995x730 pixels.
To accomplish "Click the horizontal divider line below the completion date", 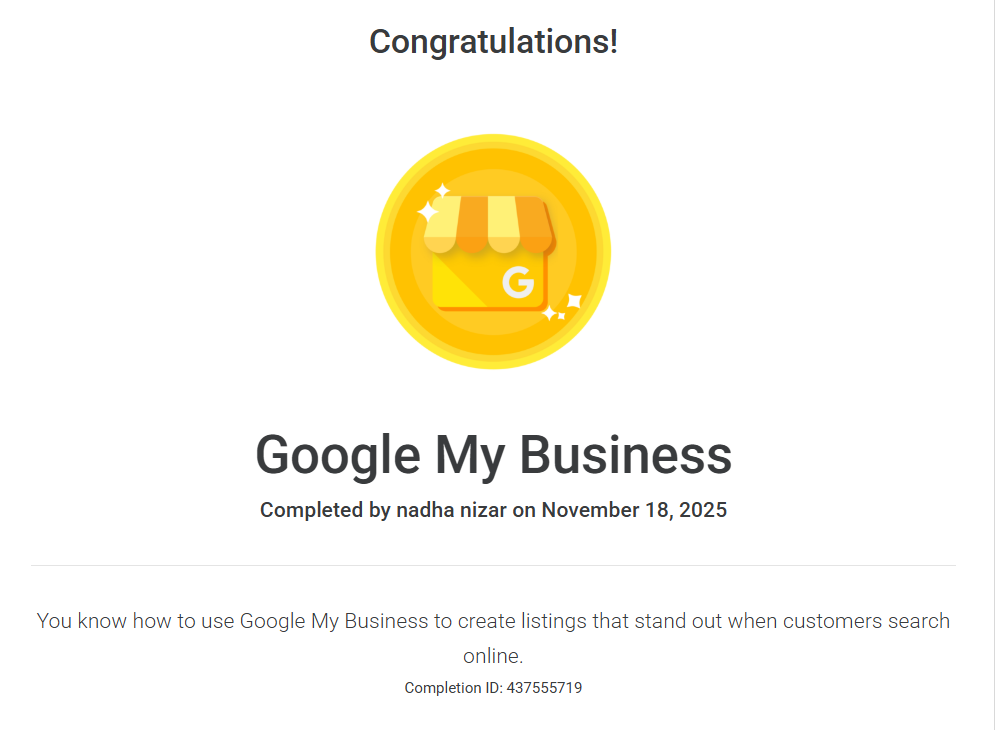I will point(493,566).
